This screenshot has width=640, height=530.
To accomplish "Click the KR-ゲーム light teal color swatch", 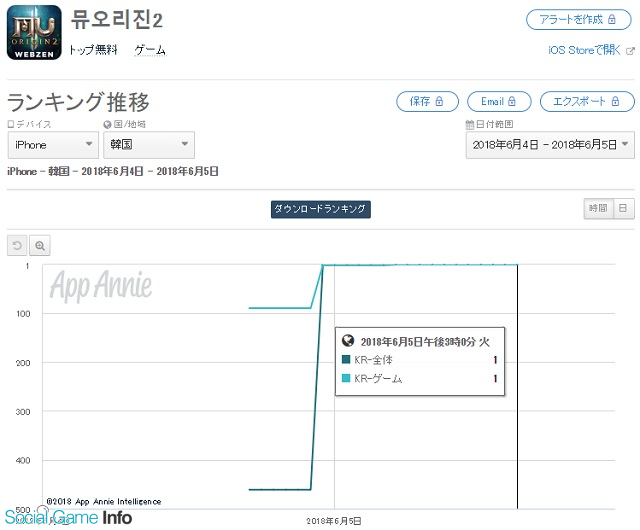I will tap(346, 378).
